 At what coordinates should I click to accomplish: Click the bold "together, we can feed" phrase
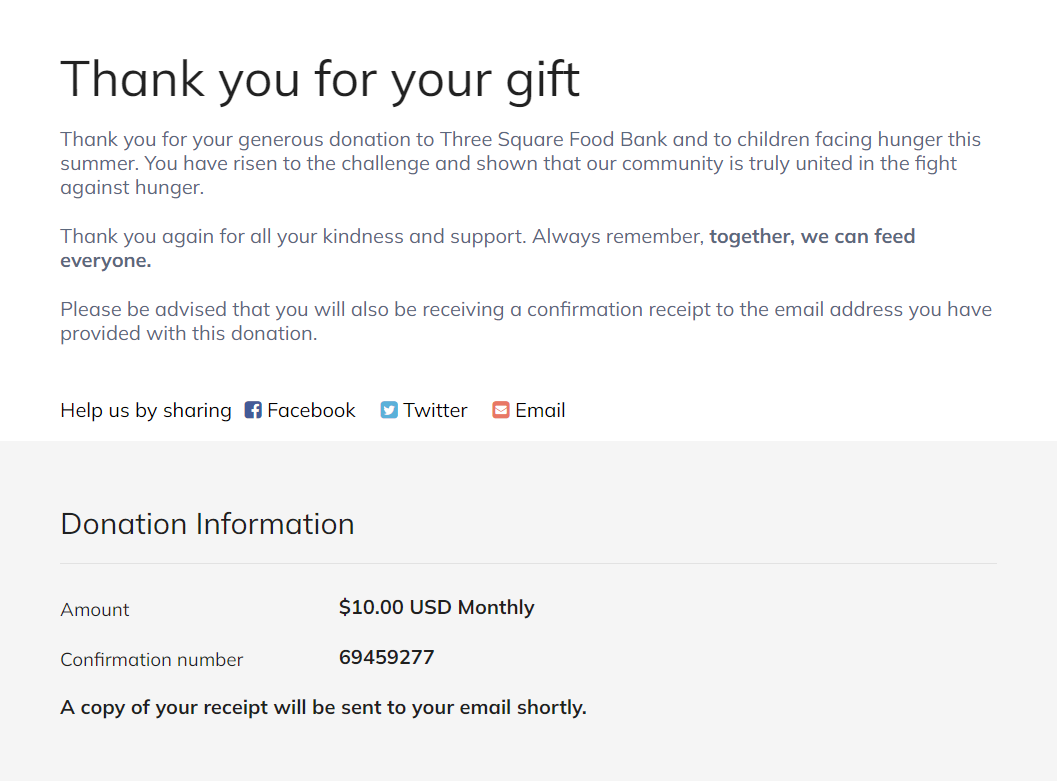(x=812, y=237)
